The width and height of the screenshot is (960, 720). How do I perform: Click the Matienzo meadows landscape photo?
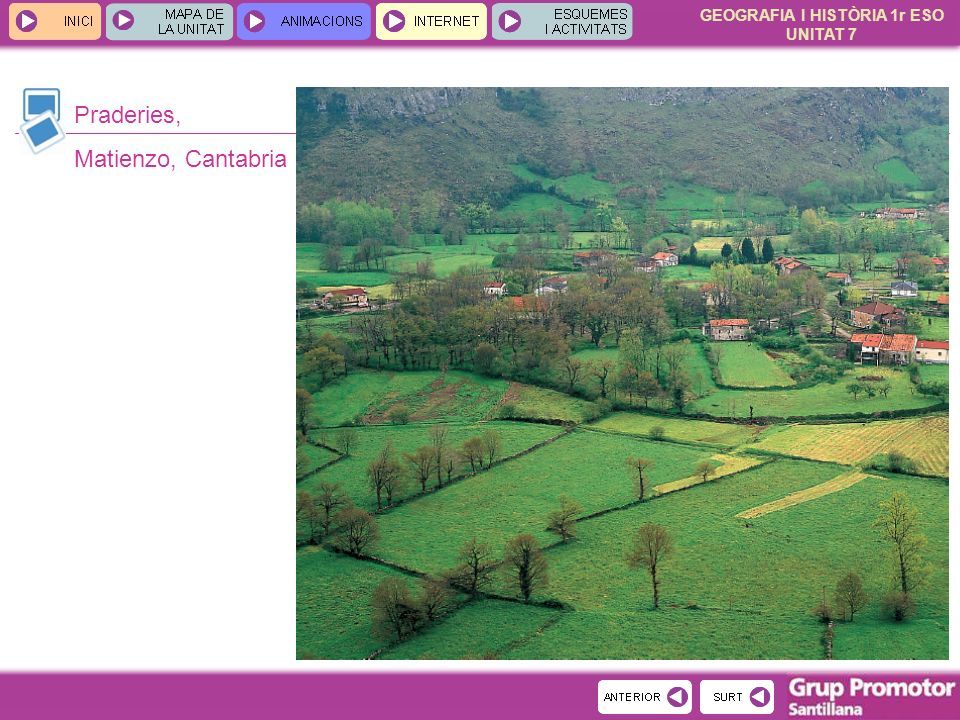[x=622, y=373]
